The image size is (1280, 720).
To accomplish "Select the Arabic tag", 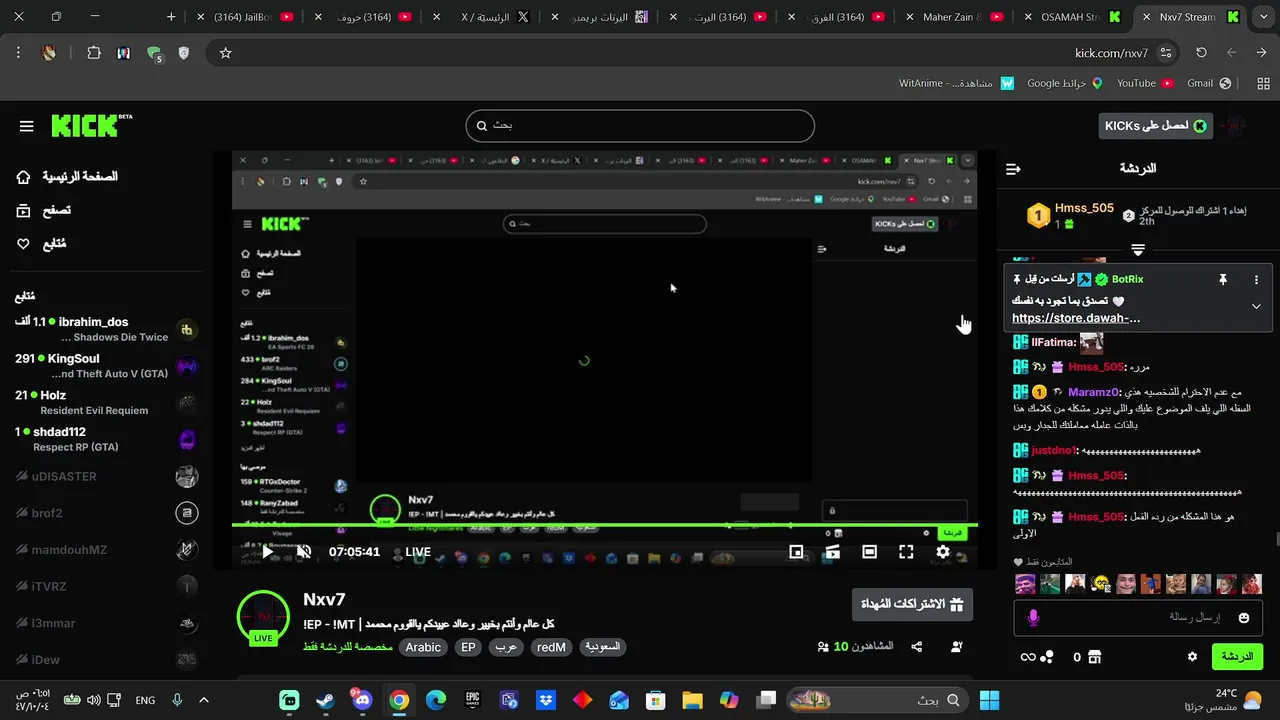I will click(x=423, y=647).
